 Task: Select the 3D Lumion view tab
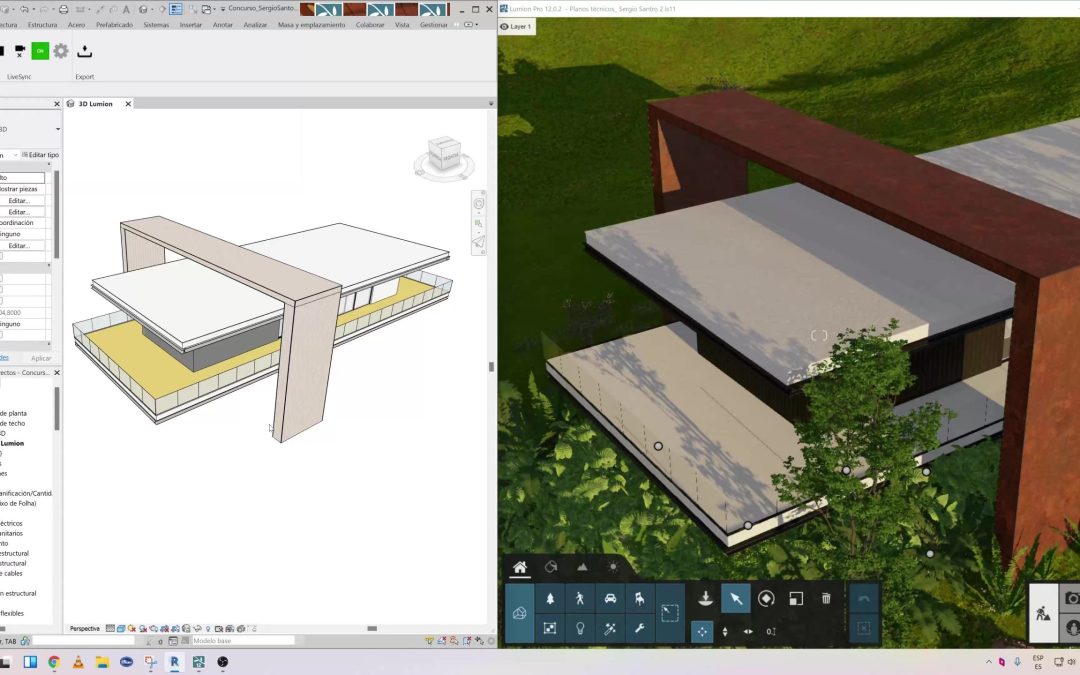[97, 103]
